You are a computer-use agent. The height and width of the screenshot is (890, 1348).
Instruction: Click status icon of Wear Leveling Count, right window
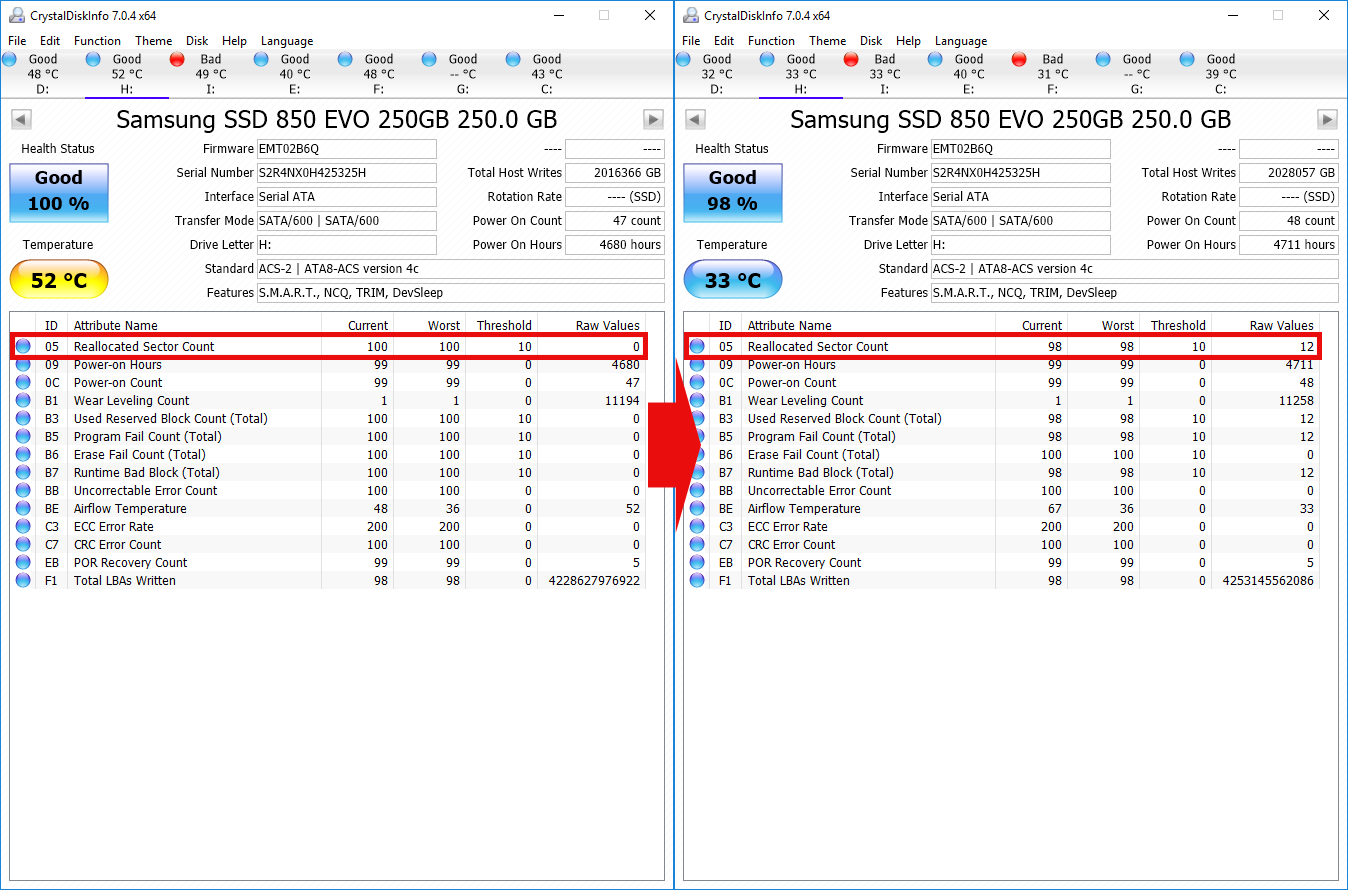tap(697, 401)
